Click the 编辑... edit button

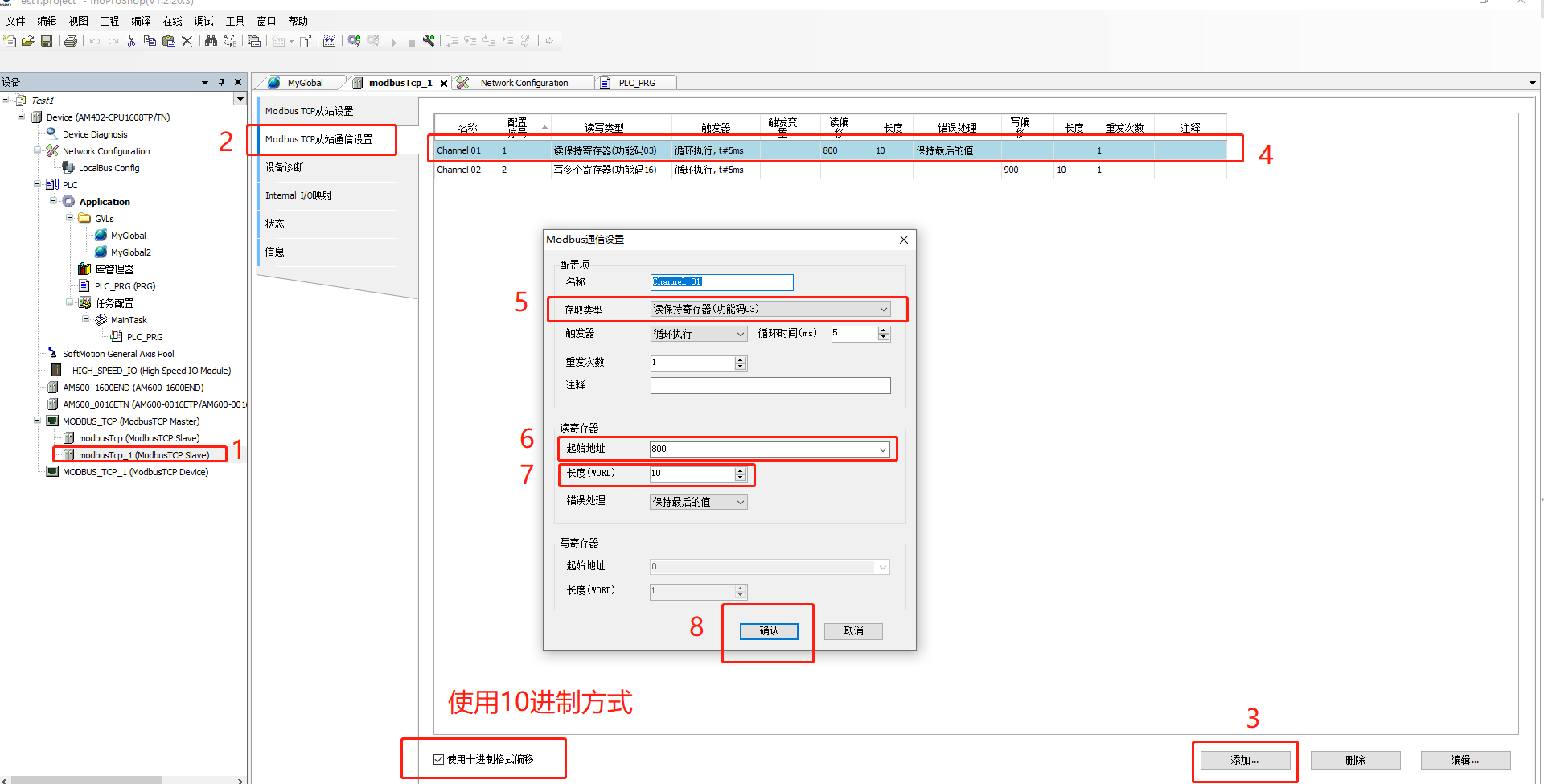click(x=1465, y=760)
